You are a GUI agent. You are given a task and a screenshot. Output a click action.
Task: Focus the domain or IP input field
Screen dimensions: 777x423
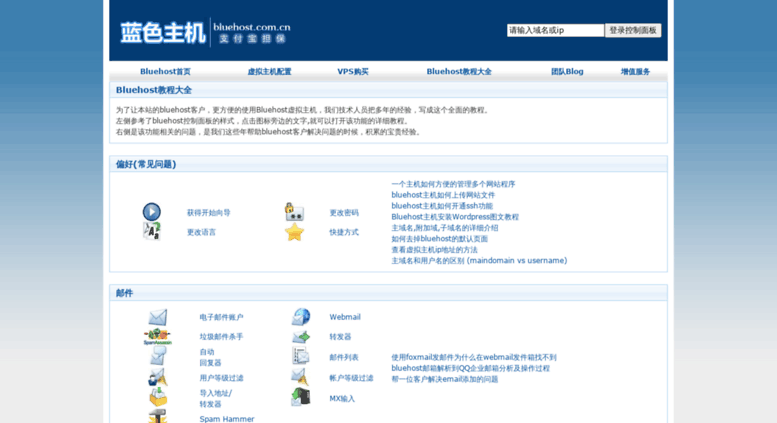(x=555, y=30)
